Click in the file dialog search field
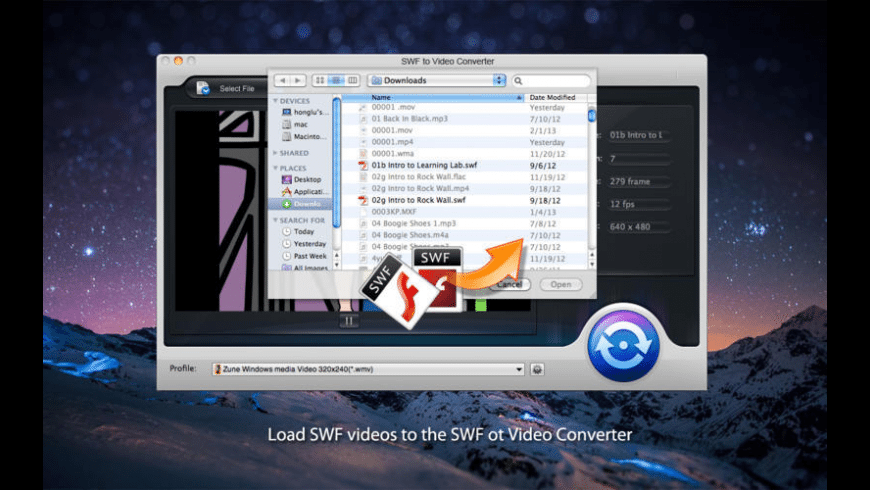 click(551, 81)
